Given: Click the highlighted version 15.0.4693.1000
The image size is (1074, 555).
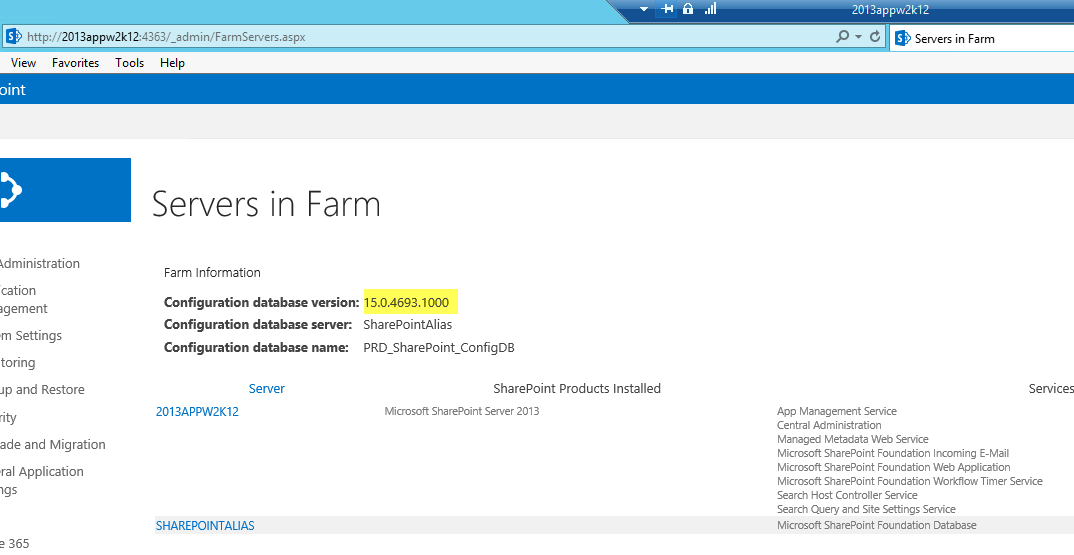Looking at the screenshot, I should pyautogui.click(x=406, y=302).
